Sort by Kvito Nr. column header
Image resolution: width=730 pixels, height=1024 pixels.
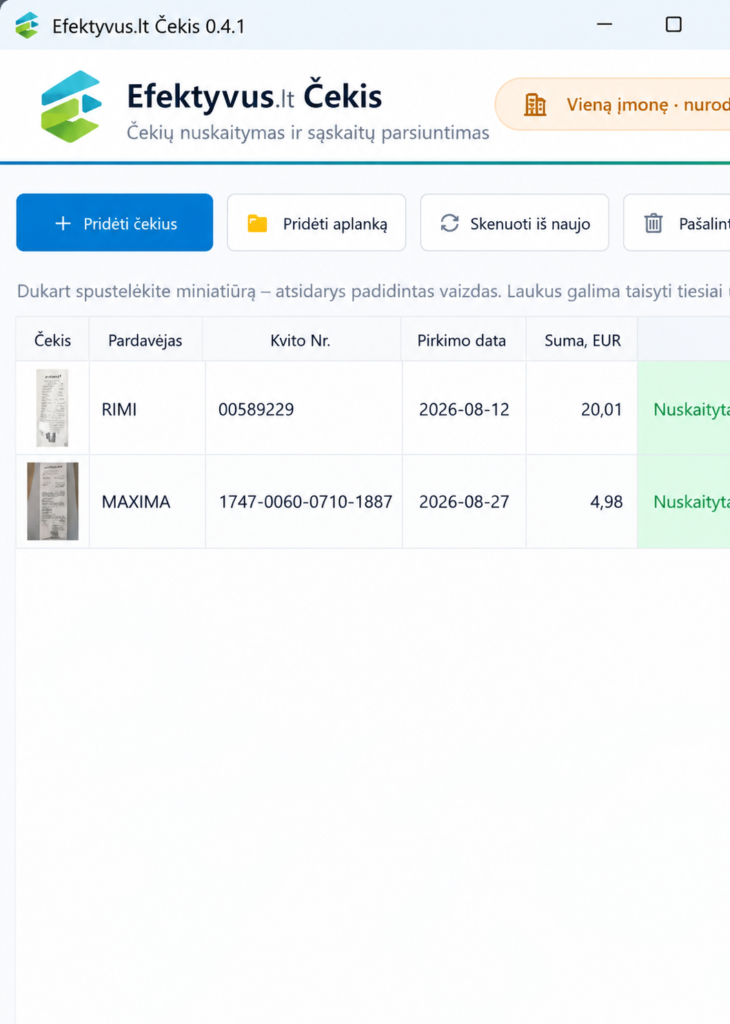coord(300,340)
